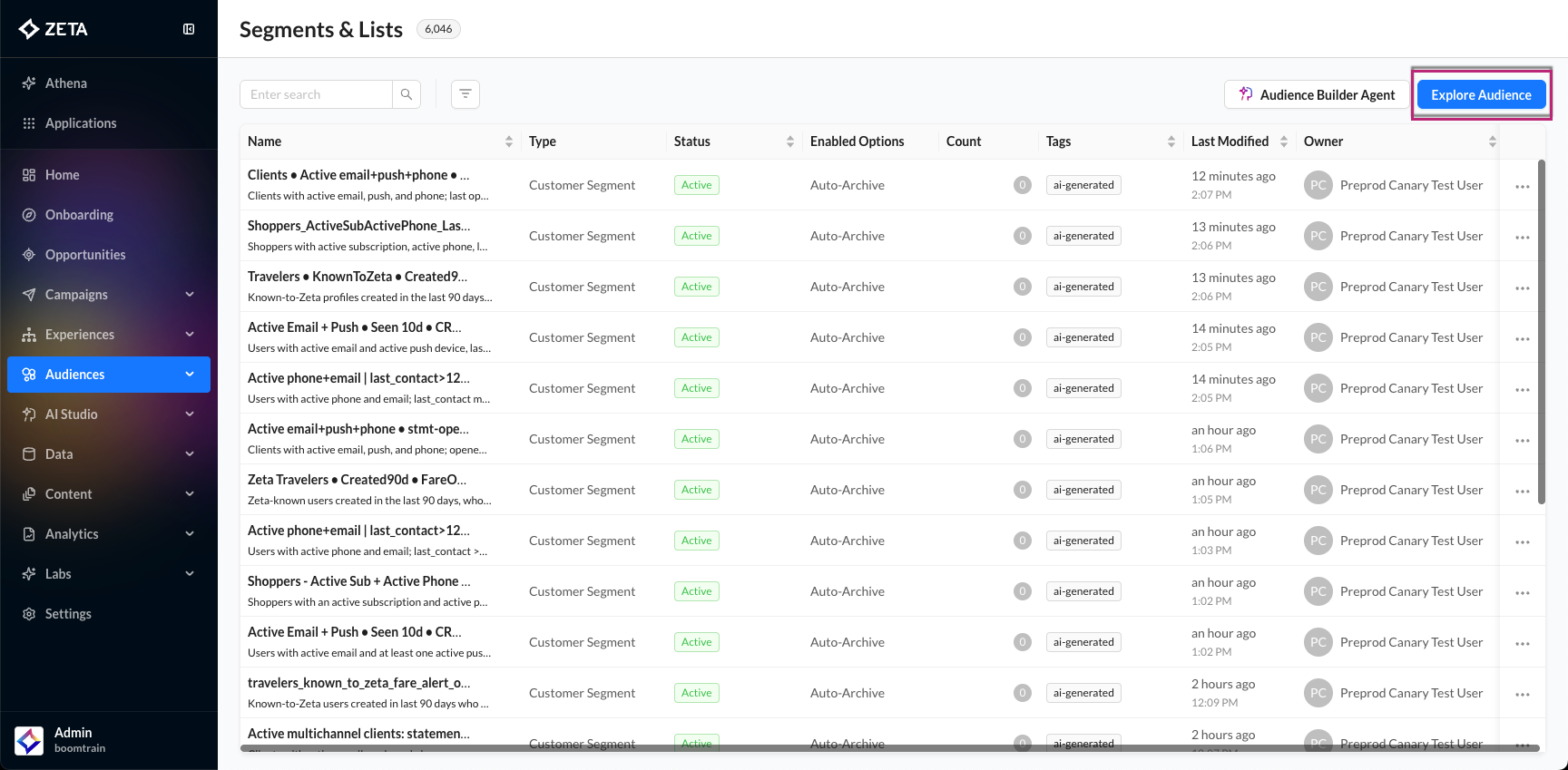Click the search magnifier icon
This screenshot has height=770, width=1568.
point(407,94)
